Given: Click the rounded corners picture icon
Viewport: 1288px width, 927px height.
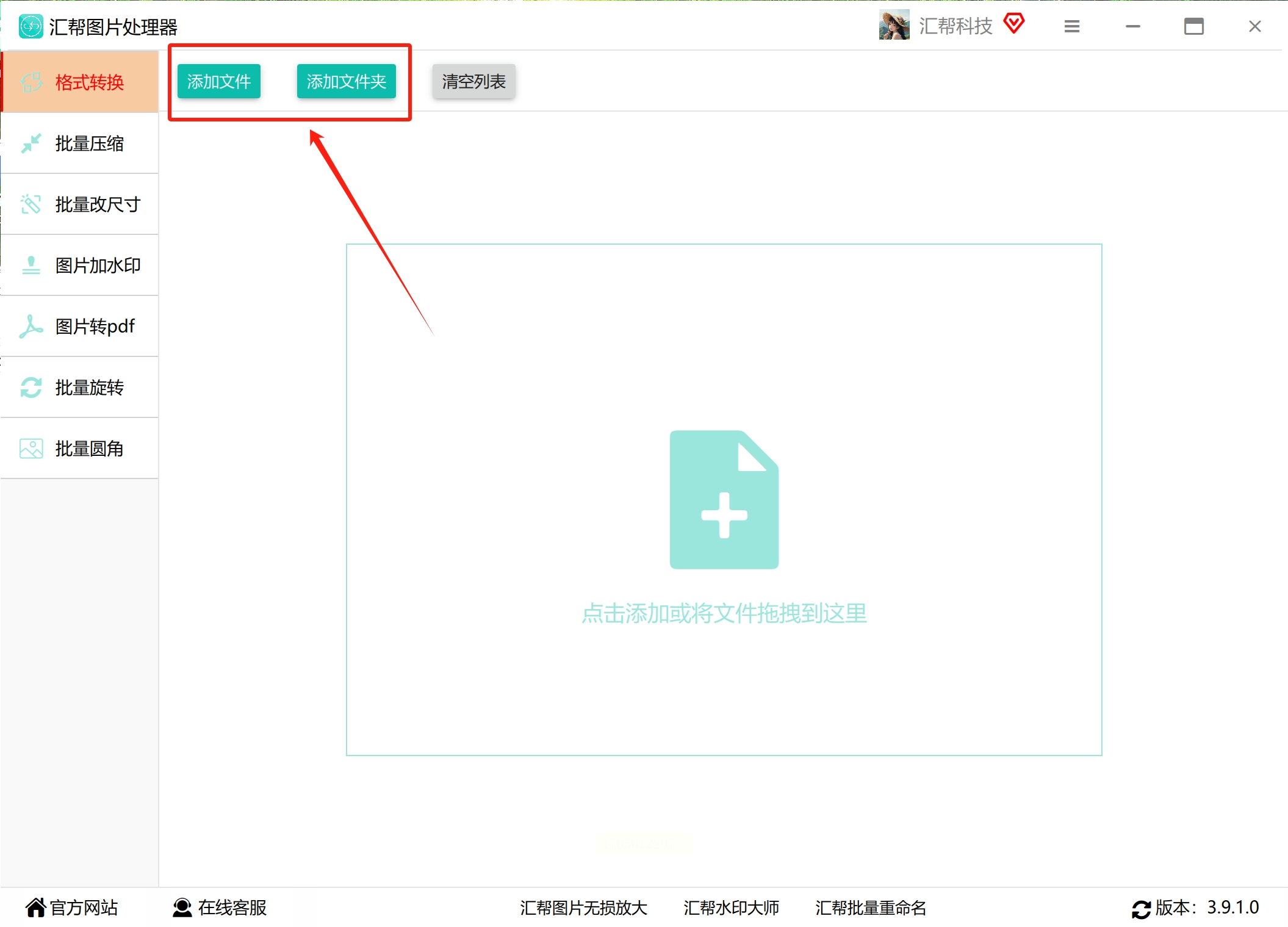Looking at the screenshot, I should pos(31,449).
